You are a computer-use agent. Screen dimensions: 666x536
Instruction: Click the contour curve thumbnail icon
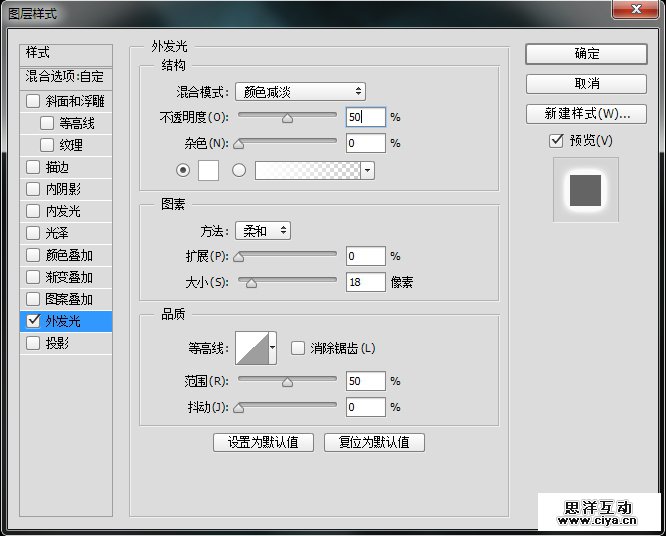251,348
